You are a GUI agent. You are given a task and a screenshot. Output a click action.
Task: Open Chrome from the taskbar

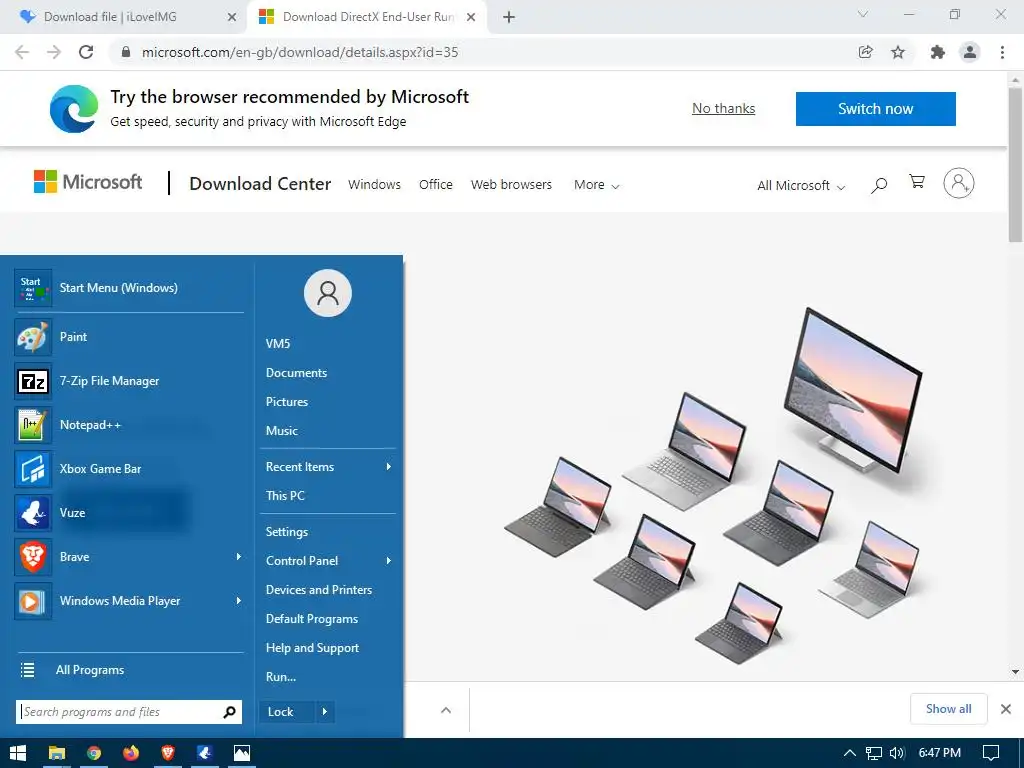(x=94, y=753)
